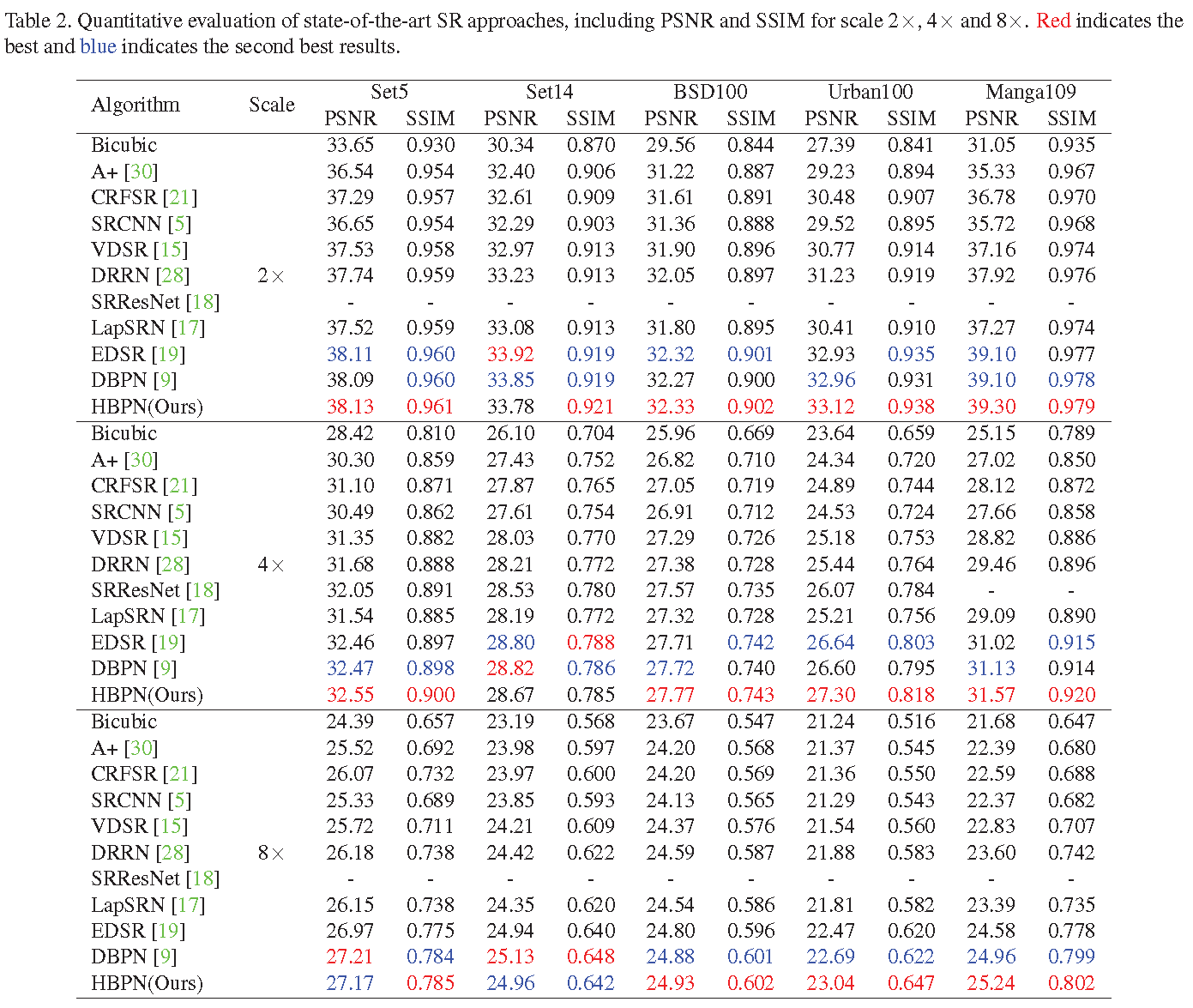Open citation [30] beside A+ in the 2× block
Screen dimensions: 1193x1008
(x=141, y=172)
